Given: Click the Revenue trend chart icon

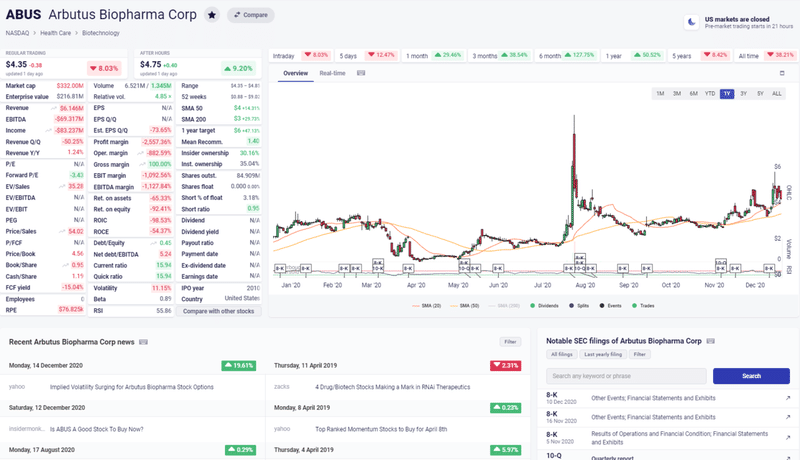Looking at the screenshot, I should (54, 108).
